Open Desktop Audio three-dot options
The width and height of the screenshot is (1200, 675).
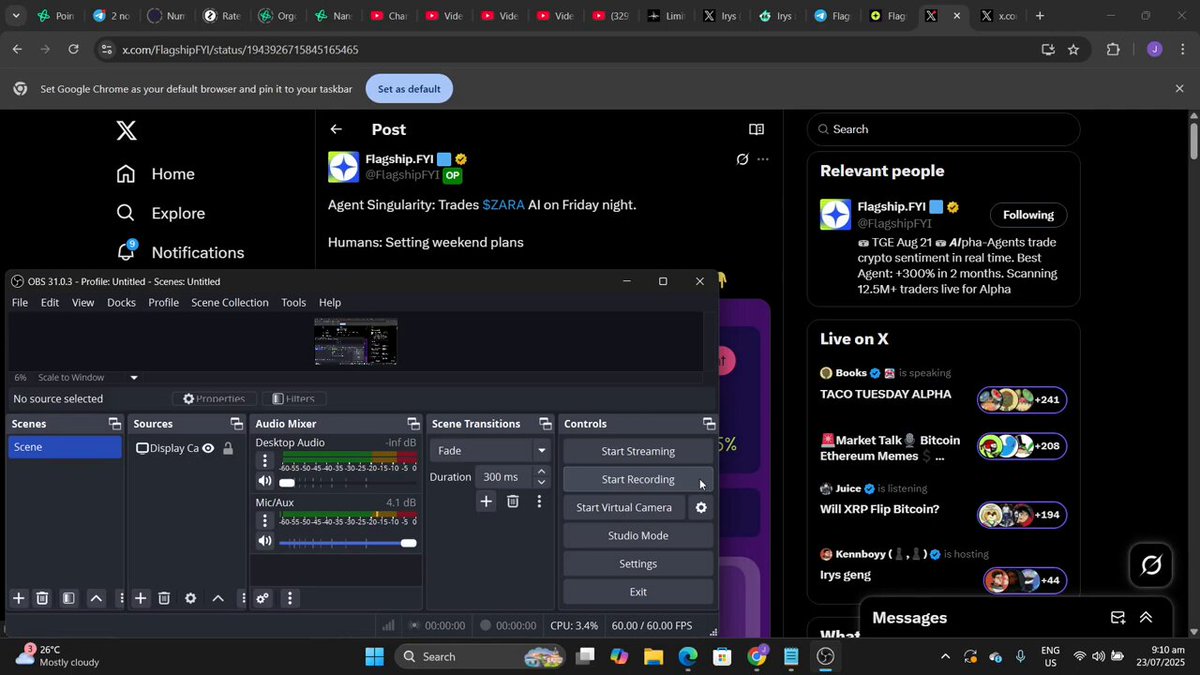(x=265, y=461)
